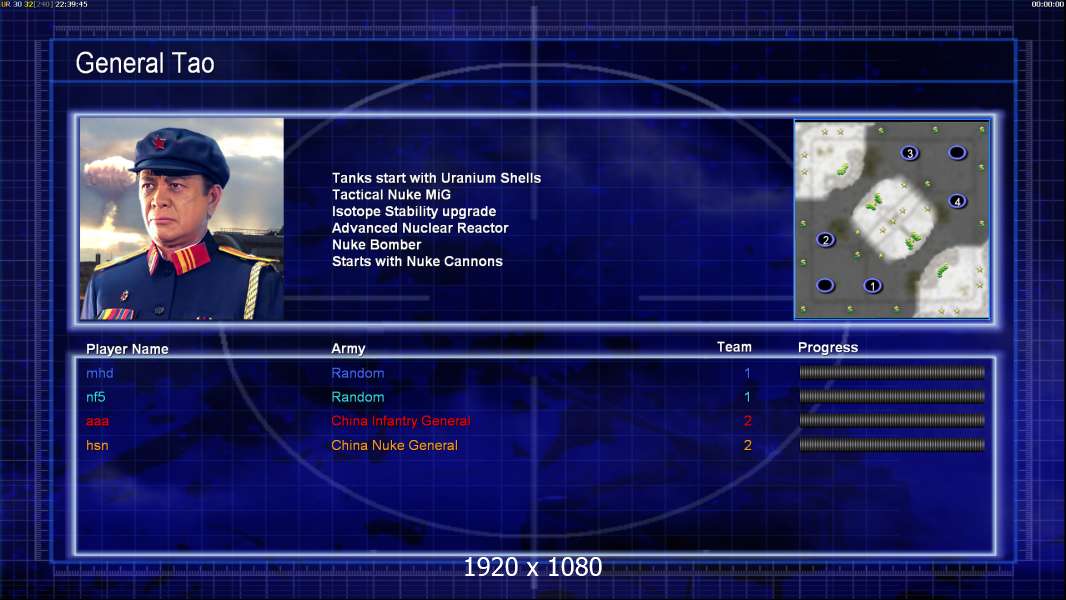Viewport: 1066px width, 600px height.
Task: Choose start position marker 4 on the map
Action: click(x=957, y=201)
